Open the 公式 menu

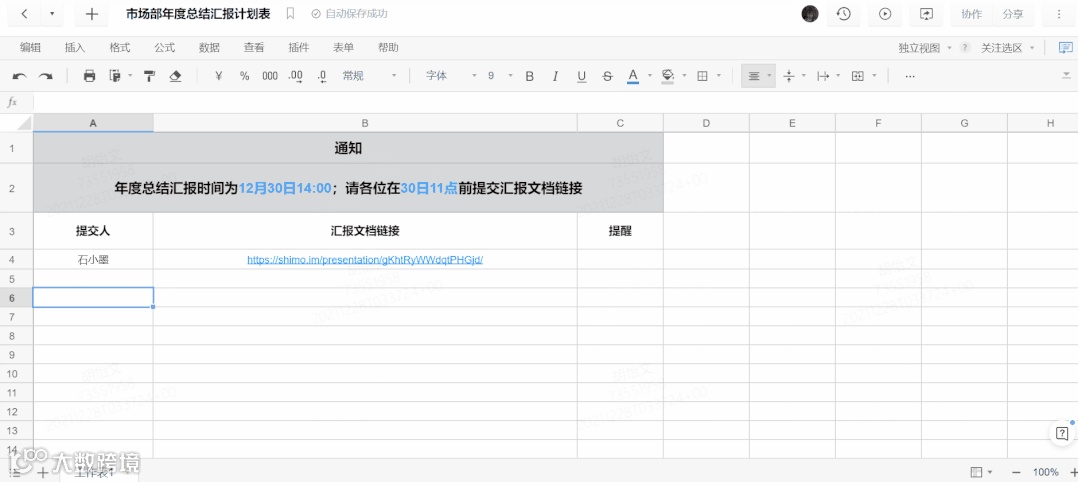[x=164, y=47]
